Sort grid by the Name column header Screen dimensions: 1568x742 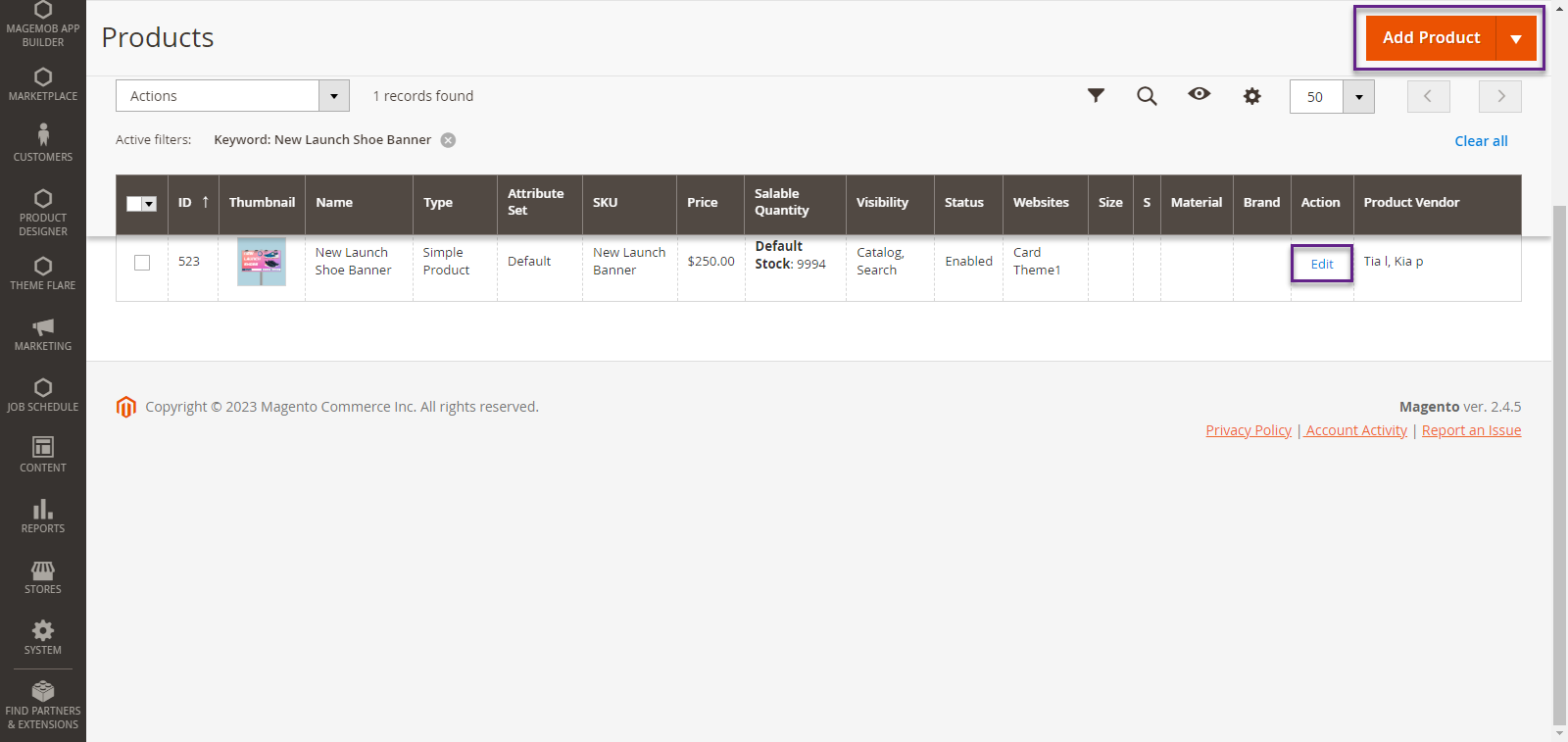click(x=334, y=203)
